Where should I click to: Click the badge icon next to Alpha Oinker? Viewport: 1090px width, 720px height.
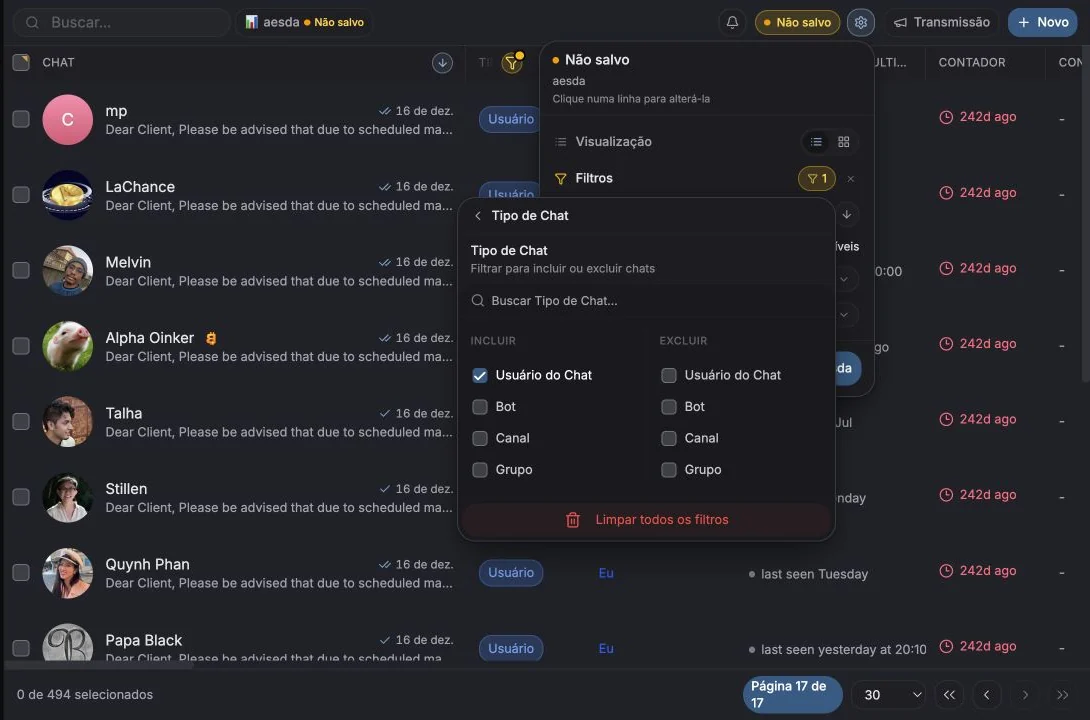pyautogui.click(x=211, y=338)
